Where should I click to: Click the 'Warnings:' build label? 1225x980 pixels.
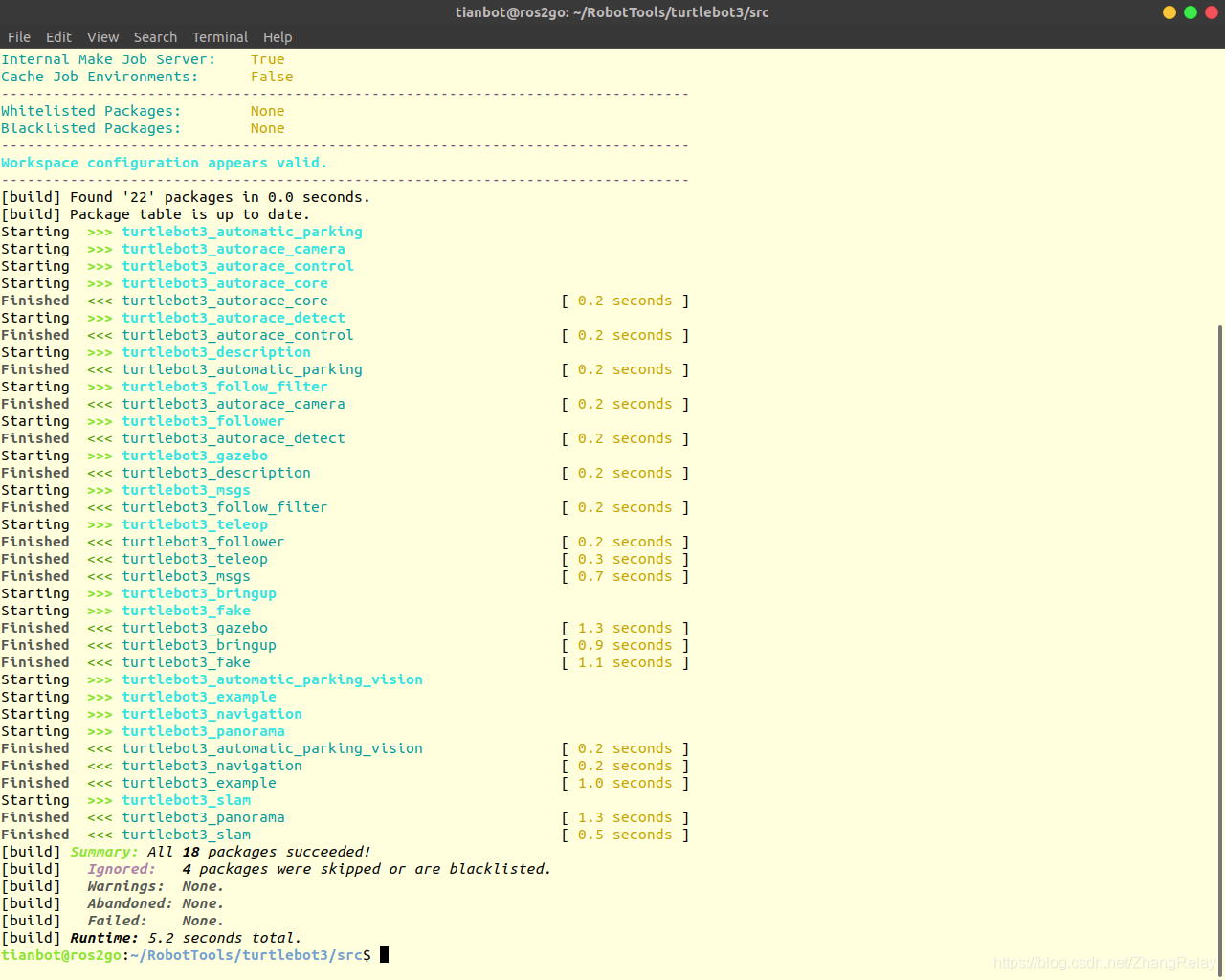coord(125,886)
